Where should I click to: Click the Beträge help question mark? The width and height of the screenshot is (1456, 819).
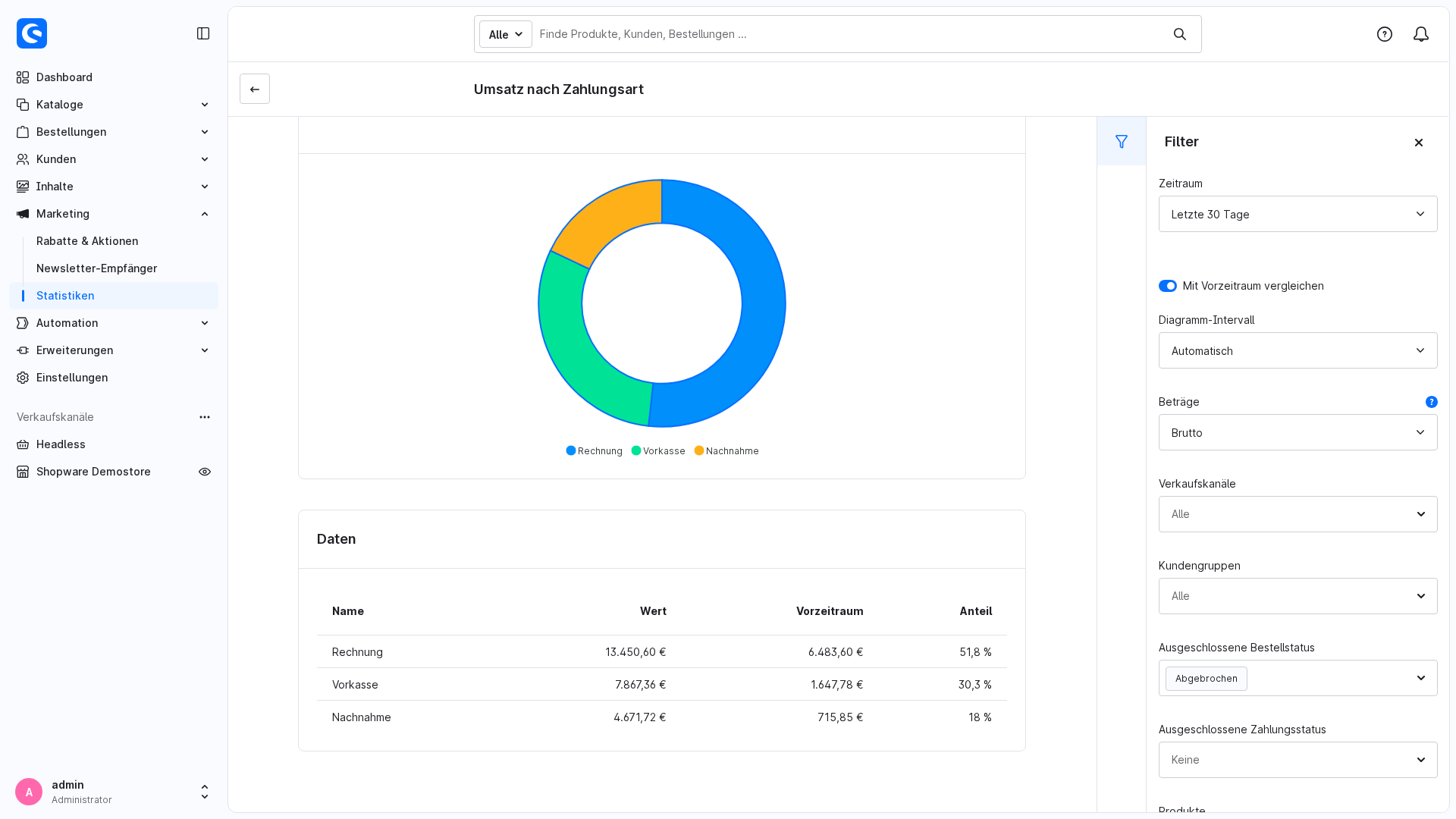(x=1432, y=402)
